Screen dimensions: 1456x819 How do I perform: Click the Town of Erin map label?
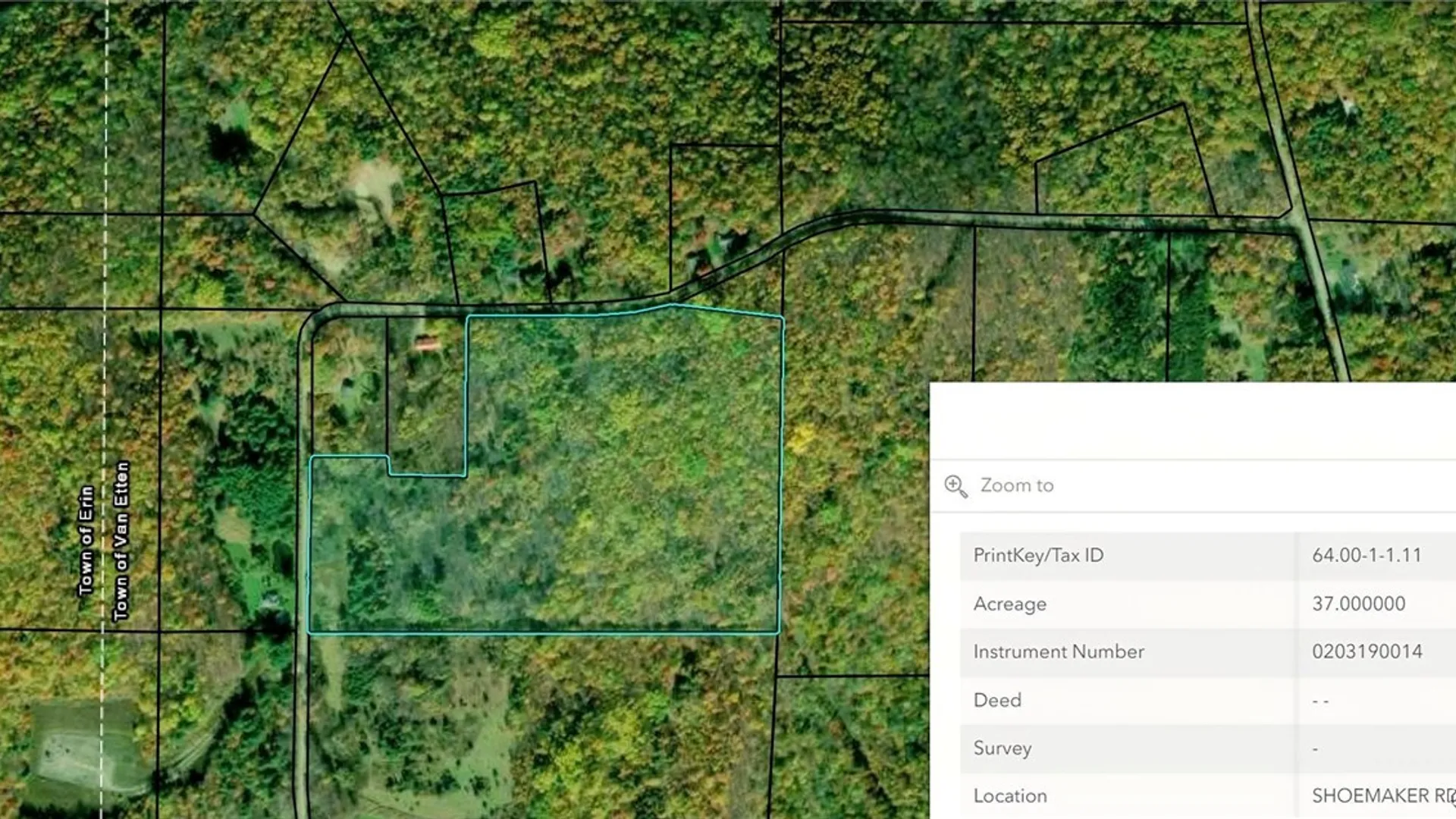(86, 540)
